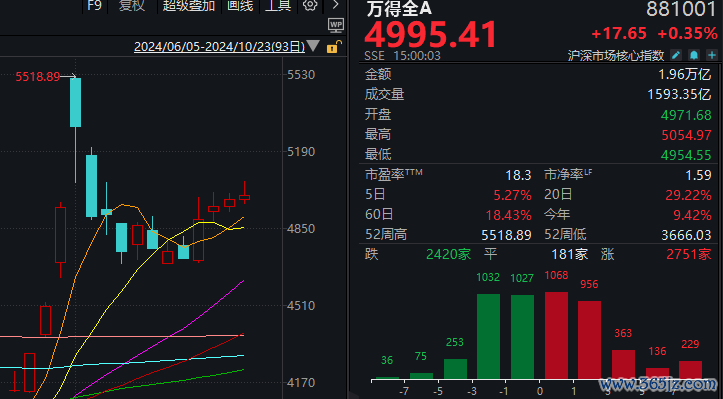Click the percent change +0.35%
The image size is (723, 399).
tap(687, 33)
